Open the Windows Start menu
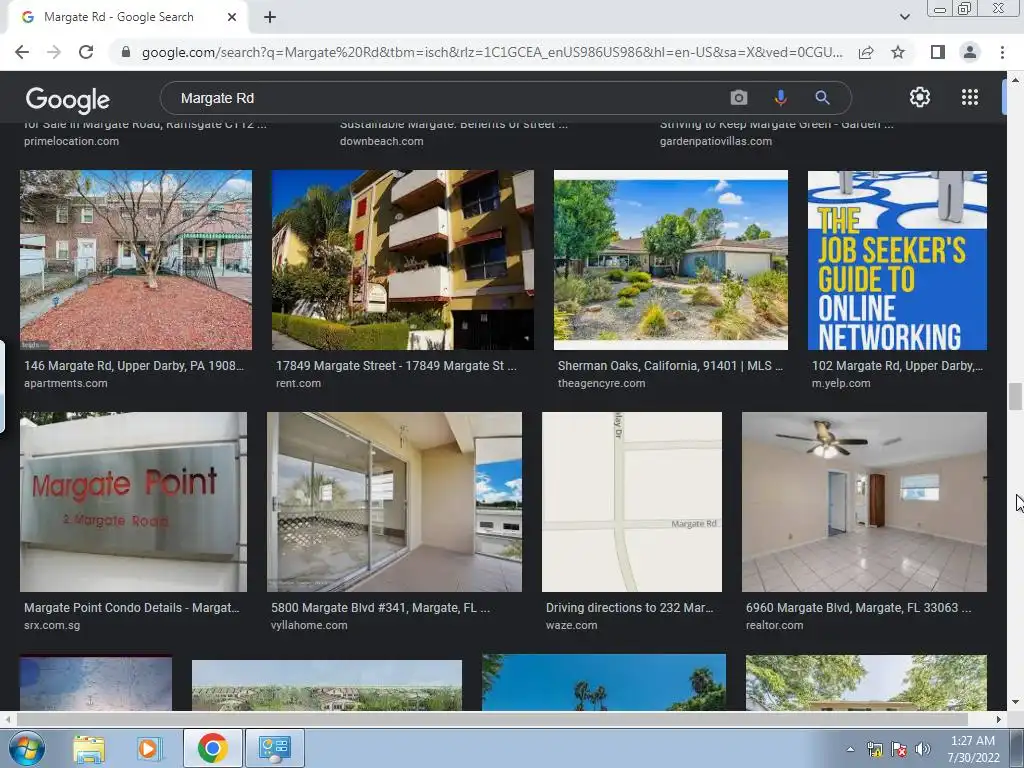Screen dimensions: 1024x768 [27, 748]
